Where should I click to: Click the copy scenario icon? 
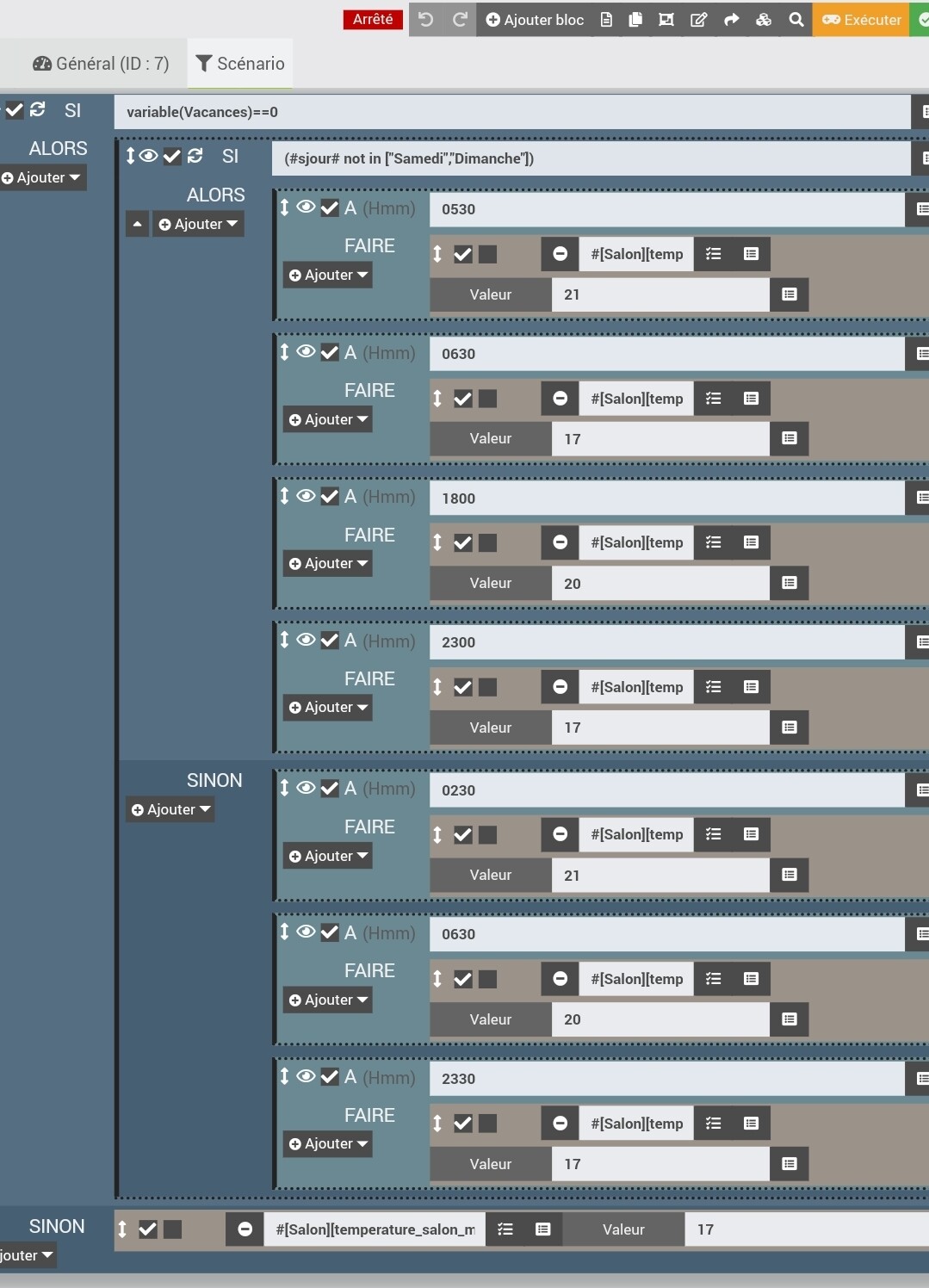click(x=635, y=19)
